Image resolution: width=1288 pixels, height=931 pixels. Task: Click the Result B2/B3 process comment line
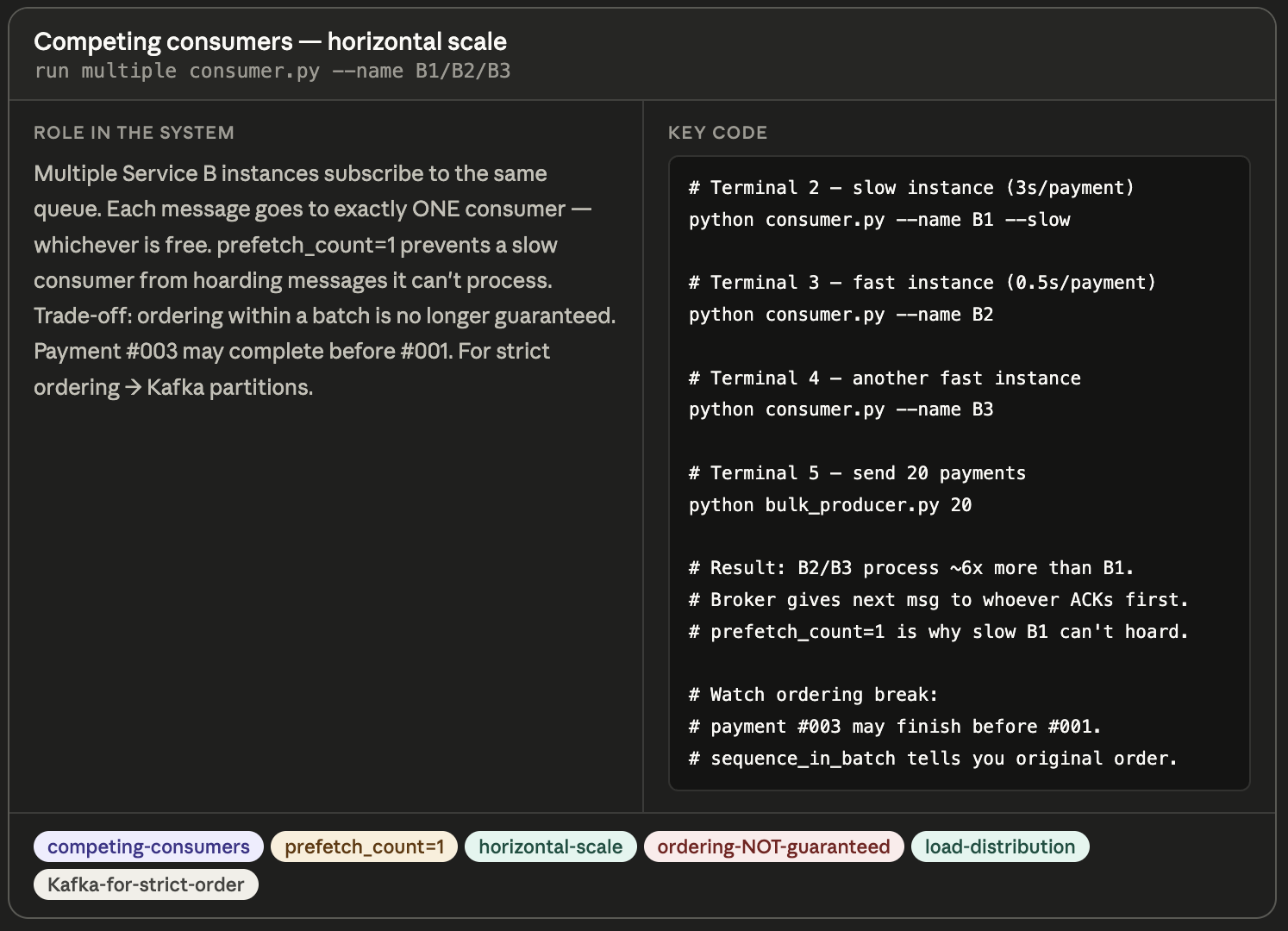[x=911, y=568]
